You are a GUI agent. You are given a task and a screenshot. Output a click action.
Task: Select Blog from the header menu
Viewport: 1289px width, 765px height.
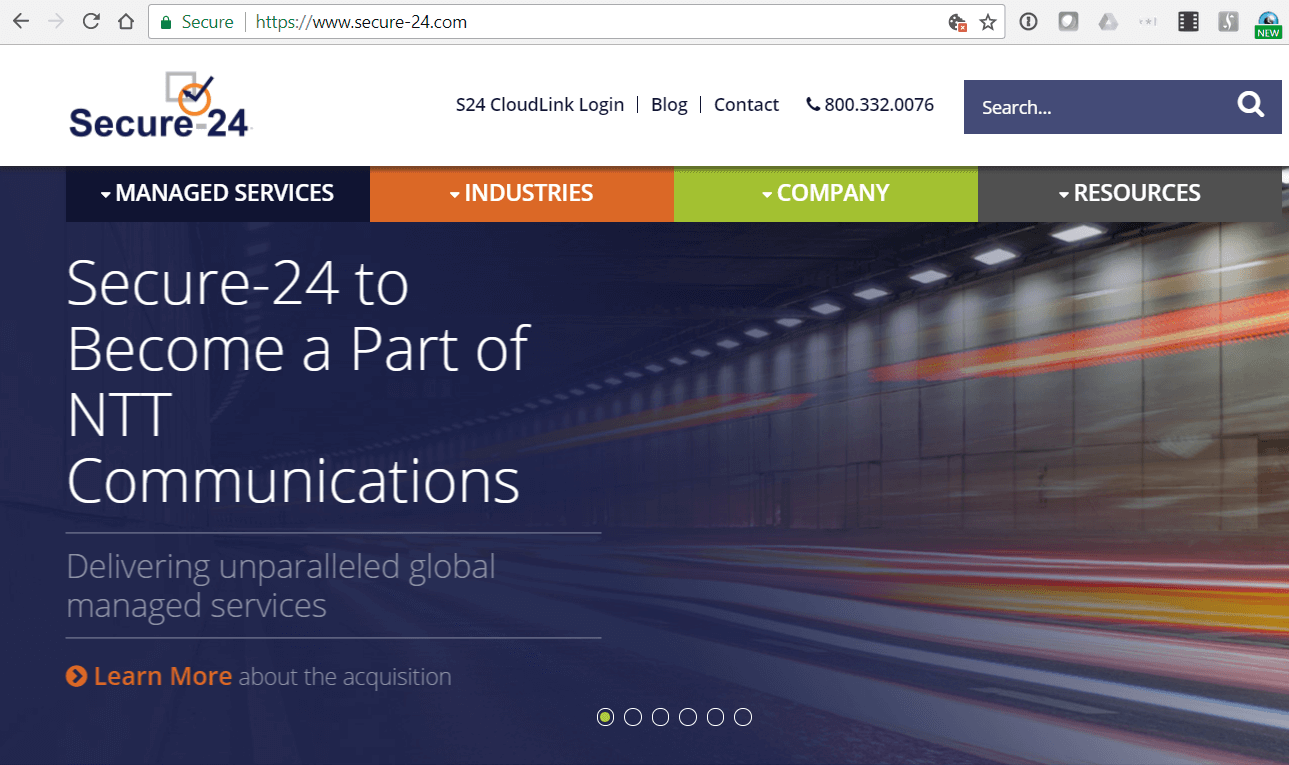tap(669, 104)
